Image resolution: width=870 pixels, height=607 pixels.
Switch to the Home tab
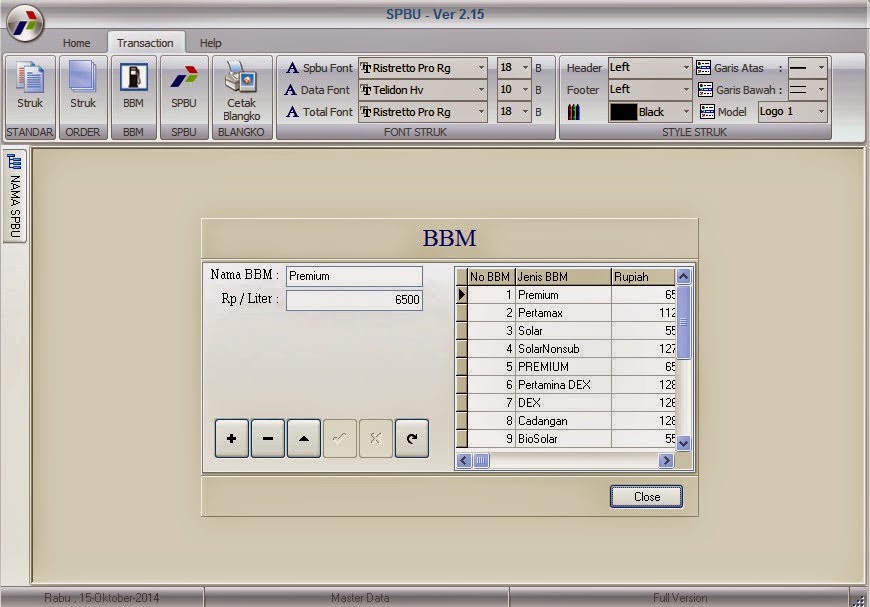[77, 43]
